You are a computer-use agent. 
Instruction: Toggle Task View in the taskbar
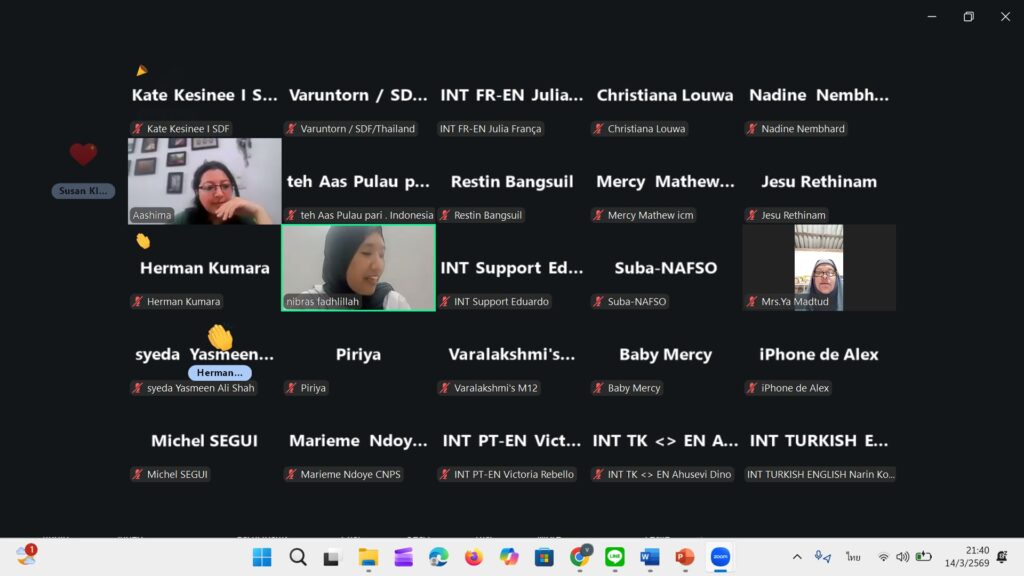pyautogui.click(x=333, y=557)
